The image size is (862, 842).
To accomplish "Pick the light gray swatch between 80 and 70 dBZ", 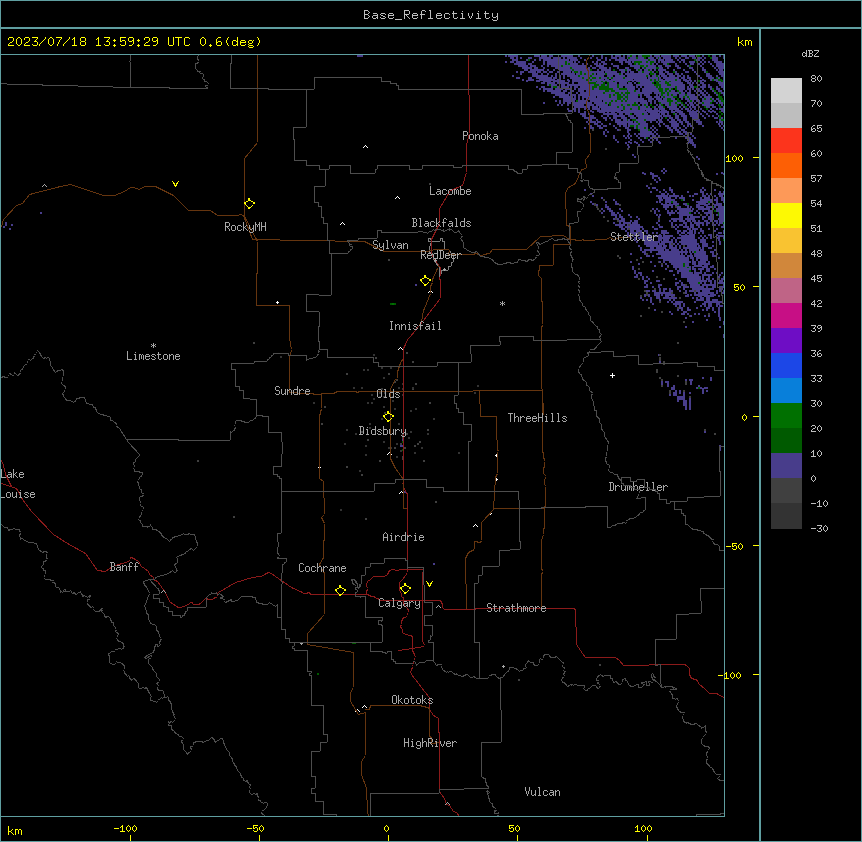I will click(786, 90).
